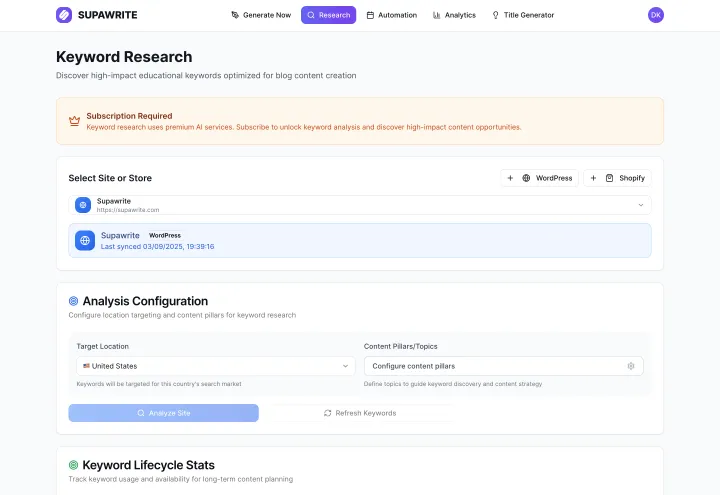
Task: Click the crown icon in subscription banner
Action: coord(74,121)
